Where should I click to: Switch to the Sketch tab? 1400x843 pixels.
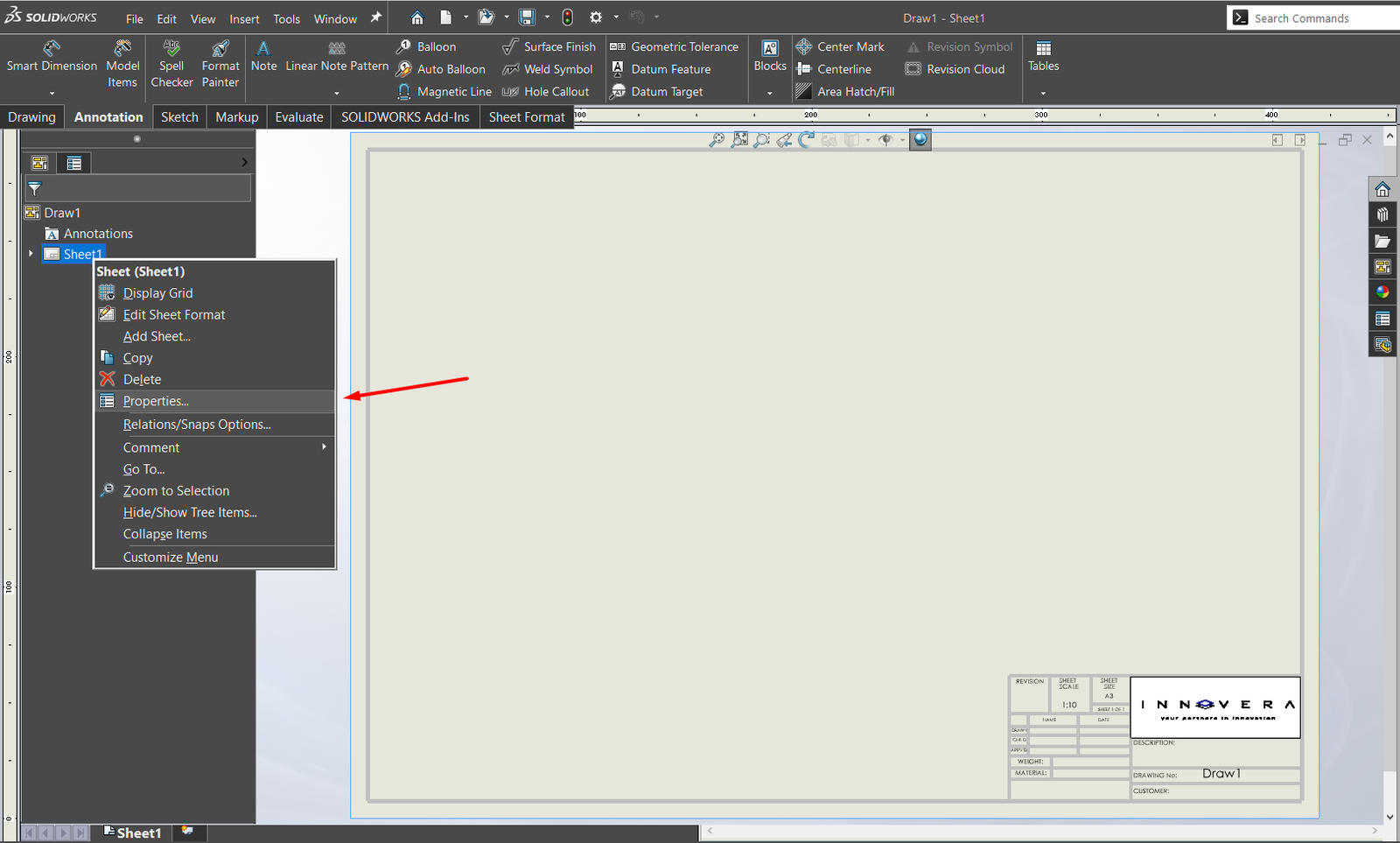[x=179, y=116]
